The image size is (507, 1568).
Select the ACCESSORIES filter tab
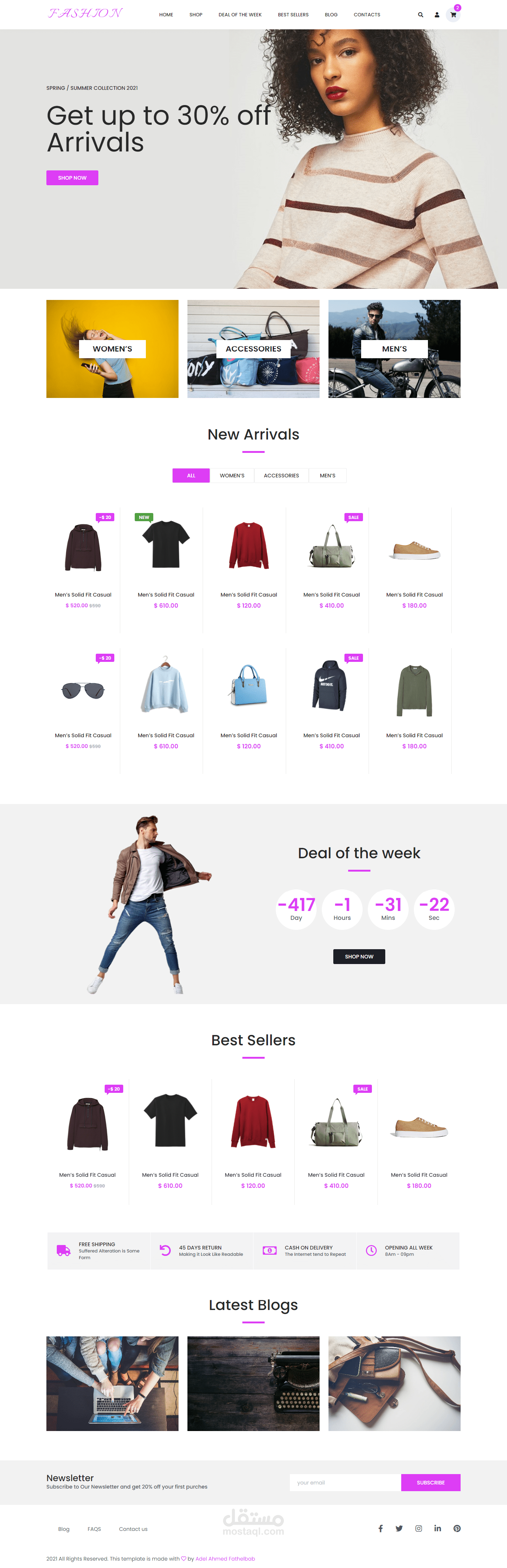tap(281, 476)
